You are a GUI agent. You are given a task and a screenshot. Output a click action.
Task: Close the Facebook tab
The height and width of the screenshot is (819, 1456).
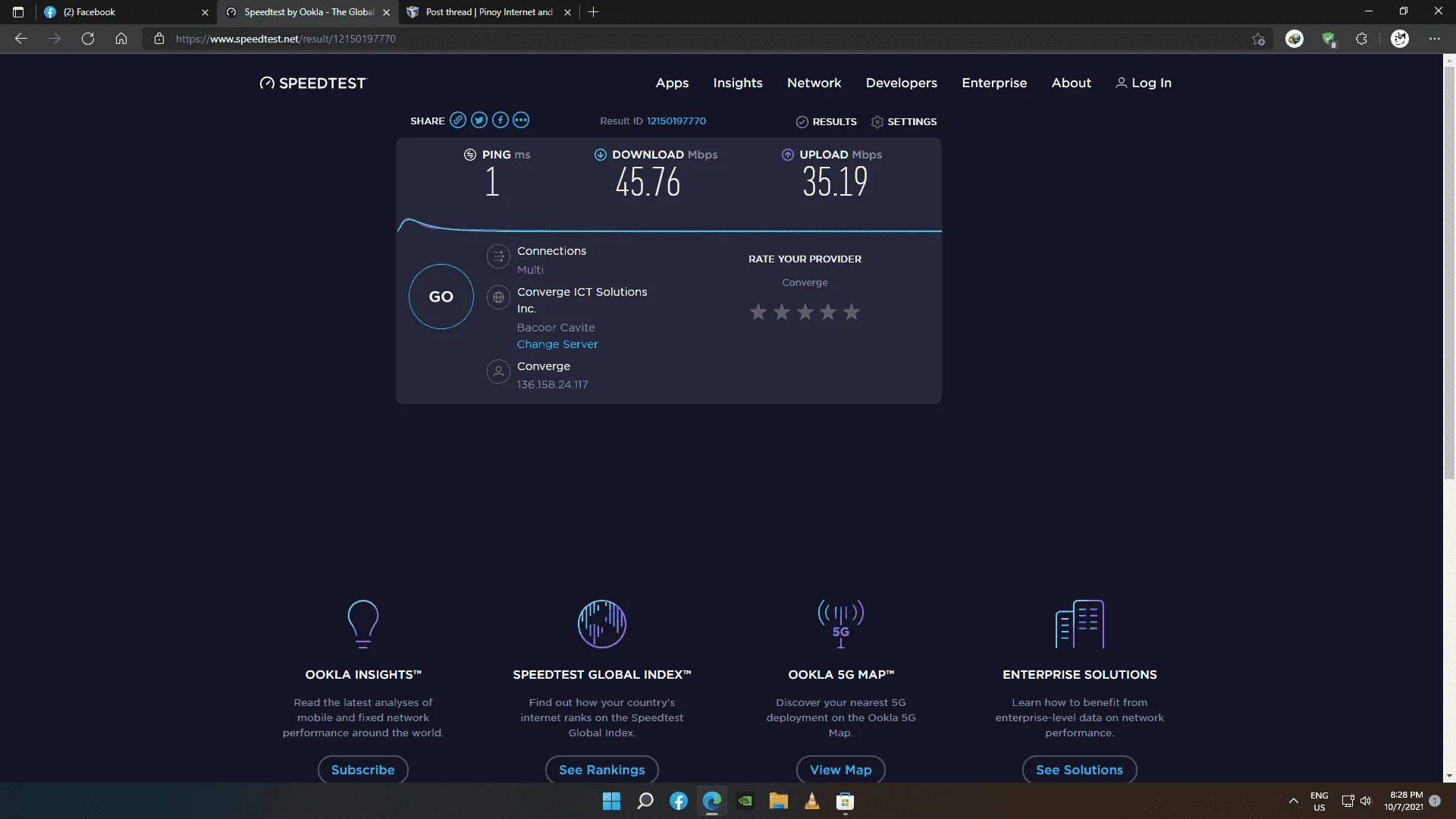pyautogui.click(x=205, y=12)
